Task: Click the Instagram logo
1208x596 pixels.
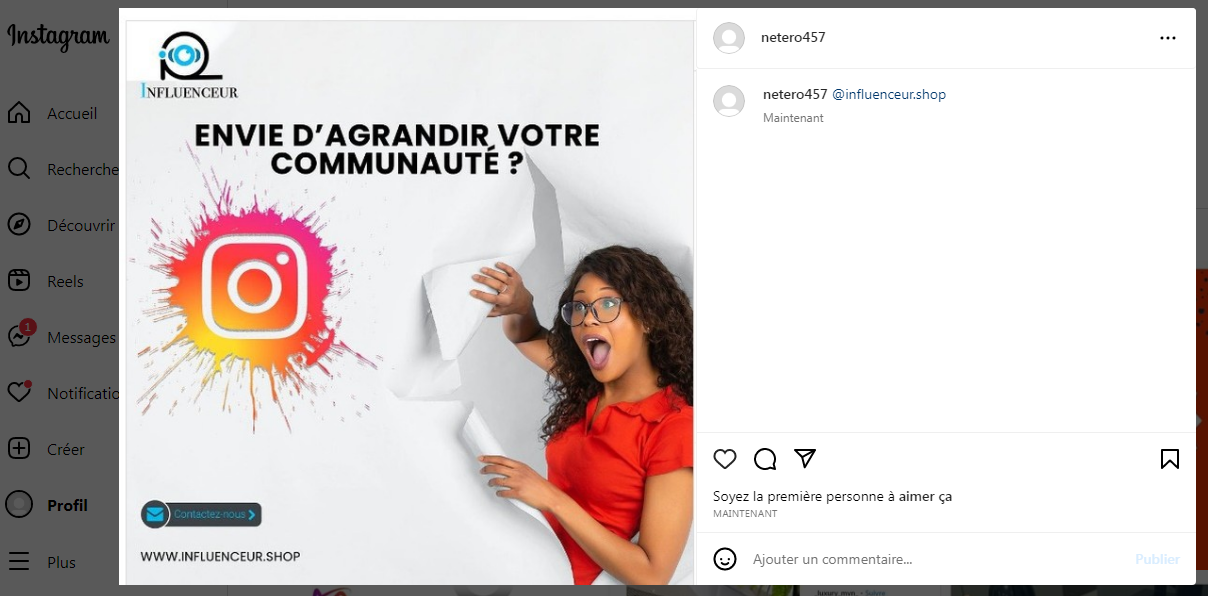Action: pyautogui.click(x=58, y=37)
